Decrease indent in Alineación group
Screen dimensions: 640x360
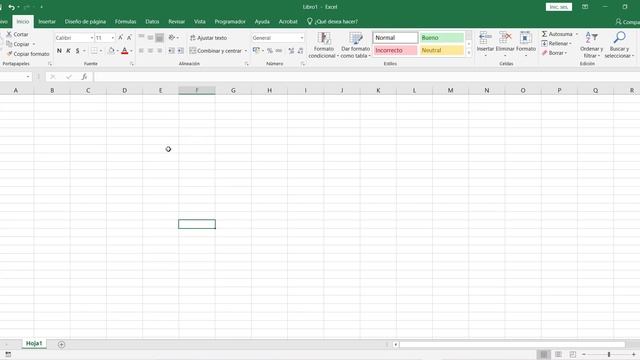click(x=171, y=51)
